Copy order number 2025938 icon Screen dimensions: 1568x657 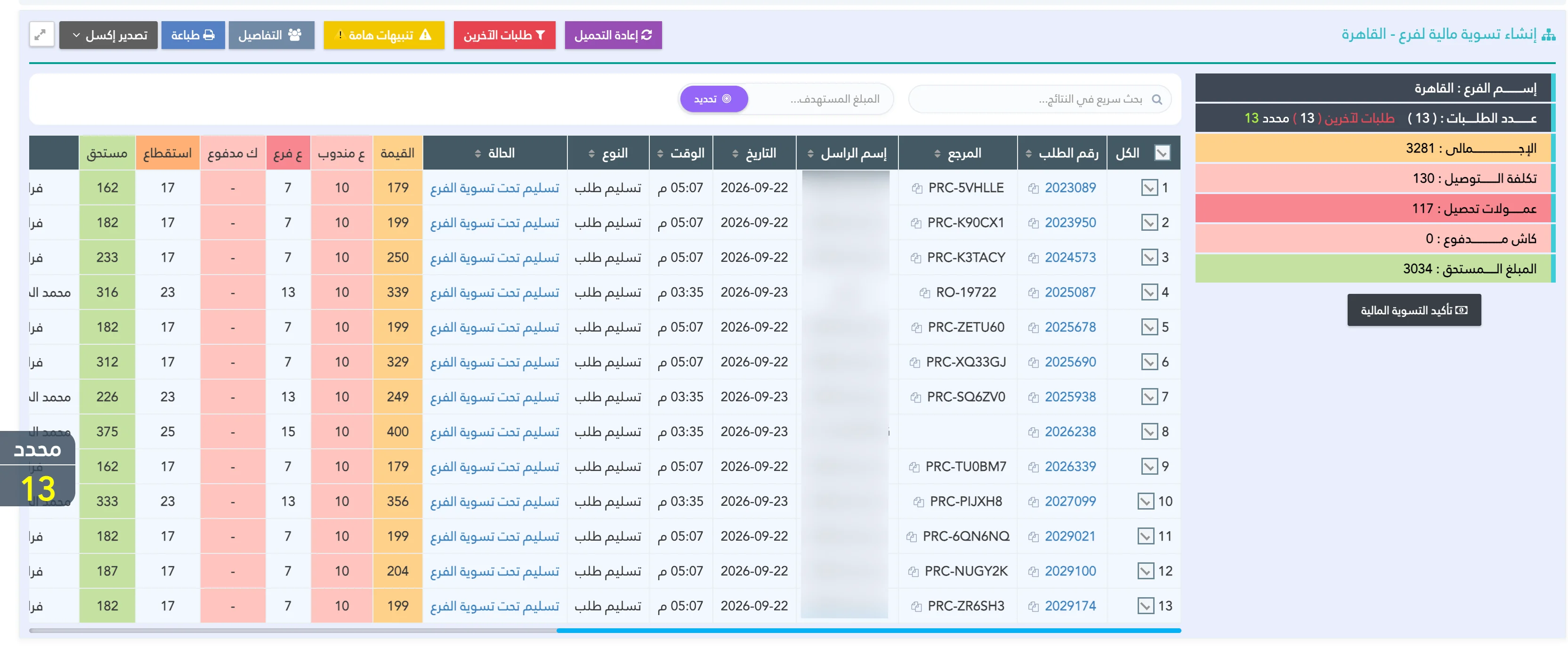point(1033,397)
